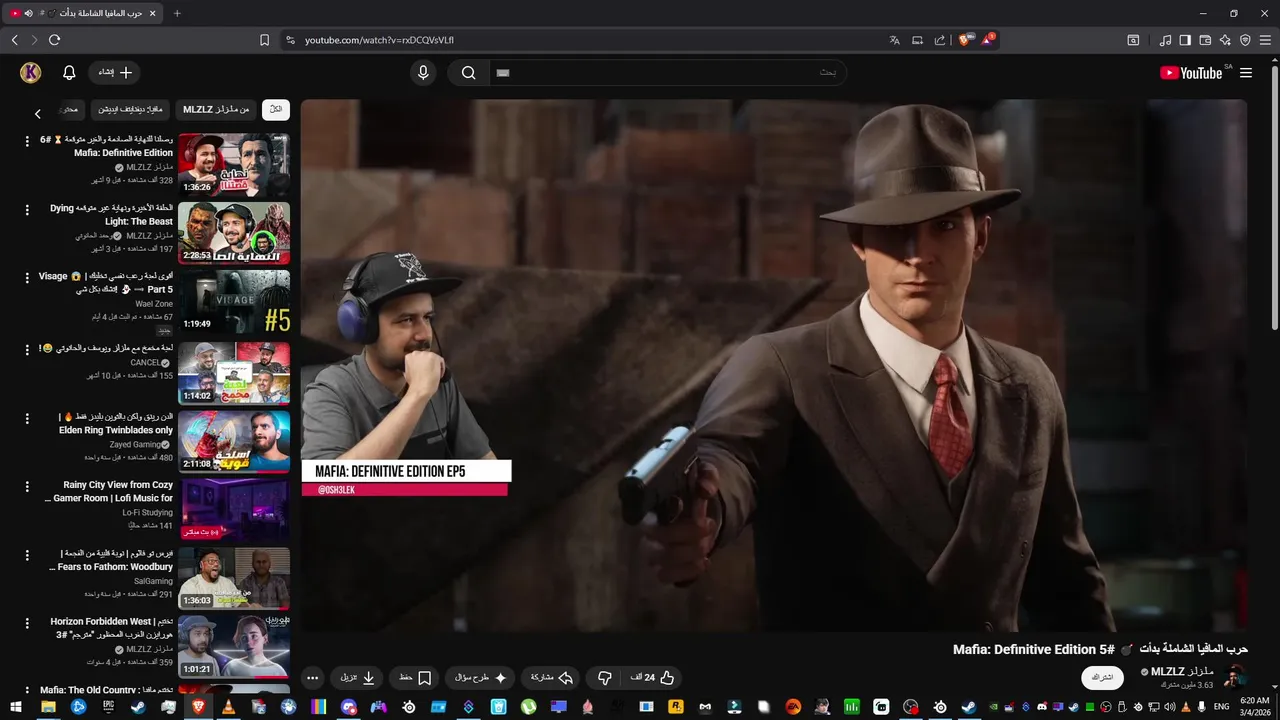Open the YouTube account avatar menu
Screen dimensions: 1280x720
point(31,72)
